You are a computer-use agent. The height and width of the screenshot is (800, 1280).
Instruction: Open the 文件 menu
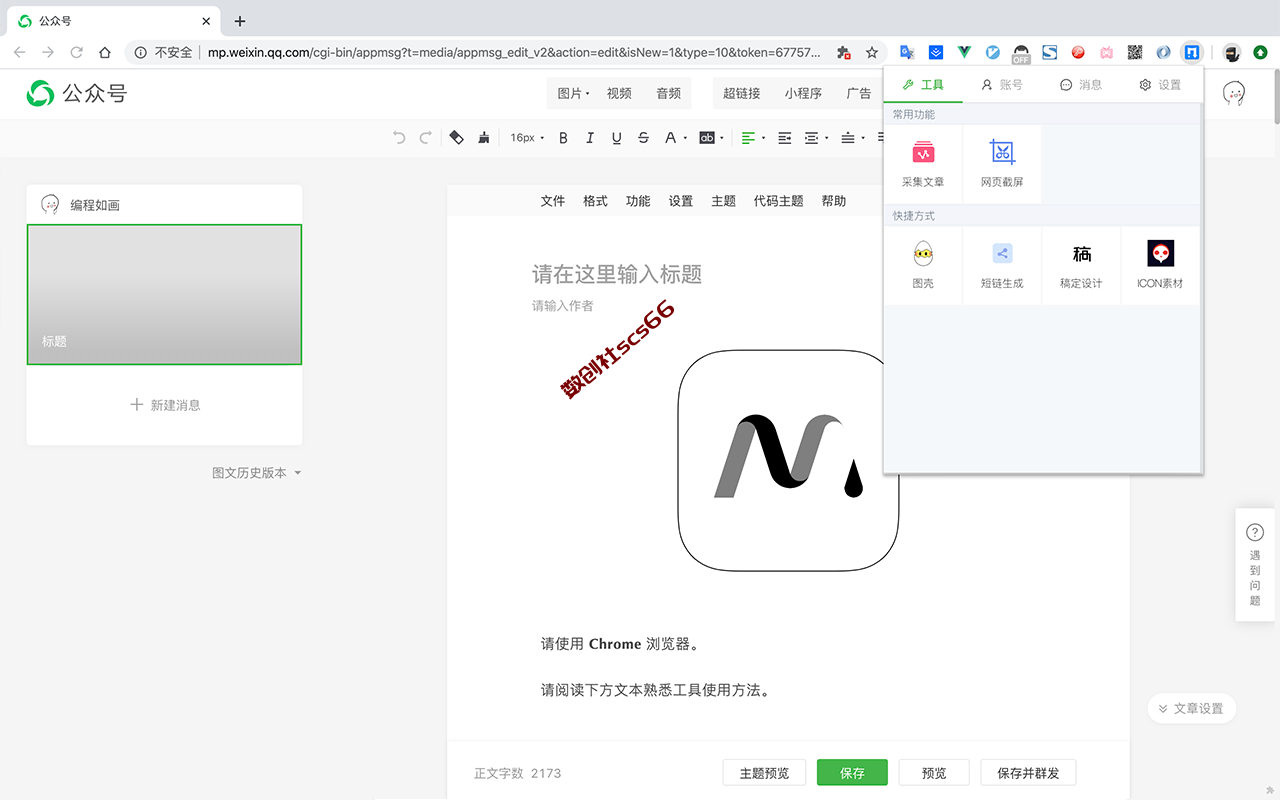553,201
